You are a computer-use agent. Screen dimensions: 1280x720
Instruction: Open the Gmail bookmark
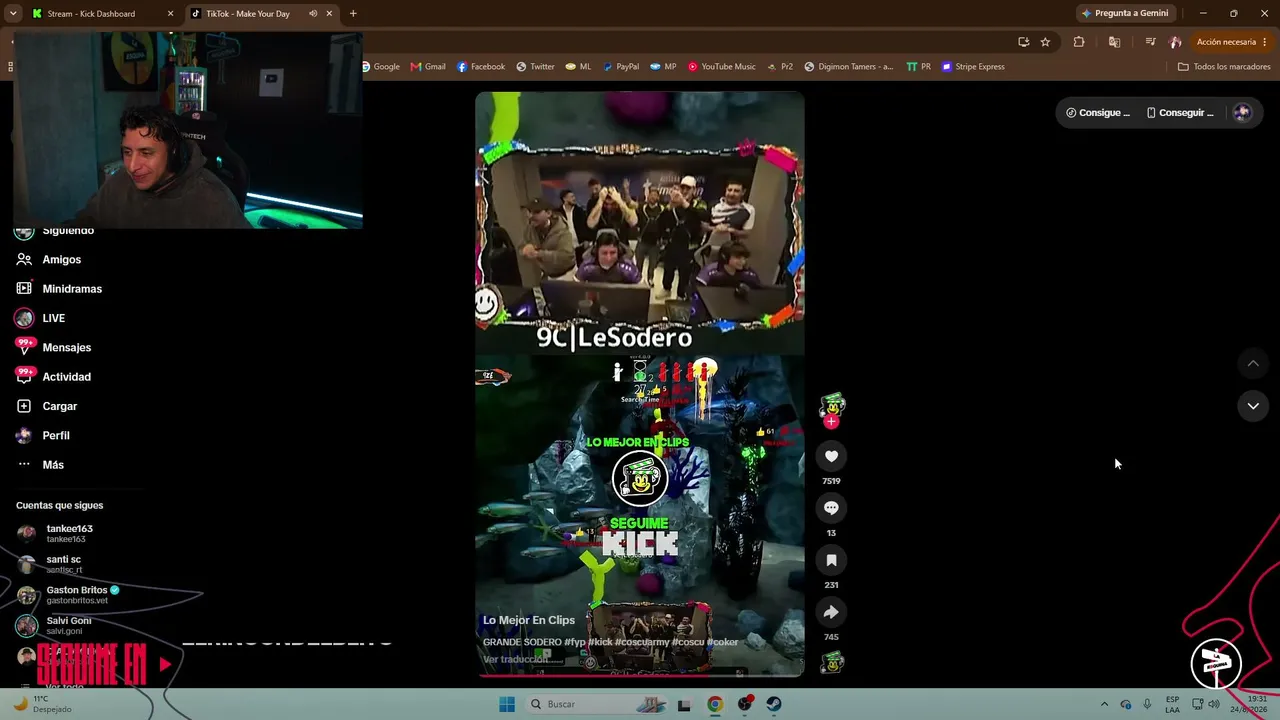(428, 67)
